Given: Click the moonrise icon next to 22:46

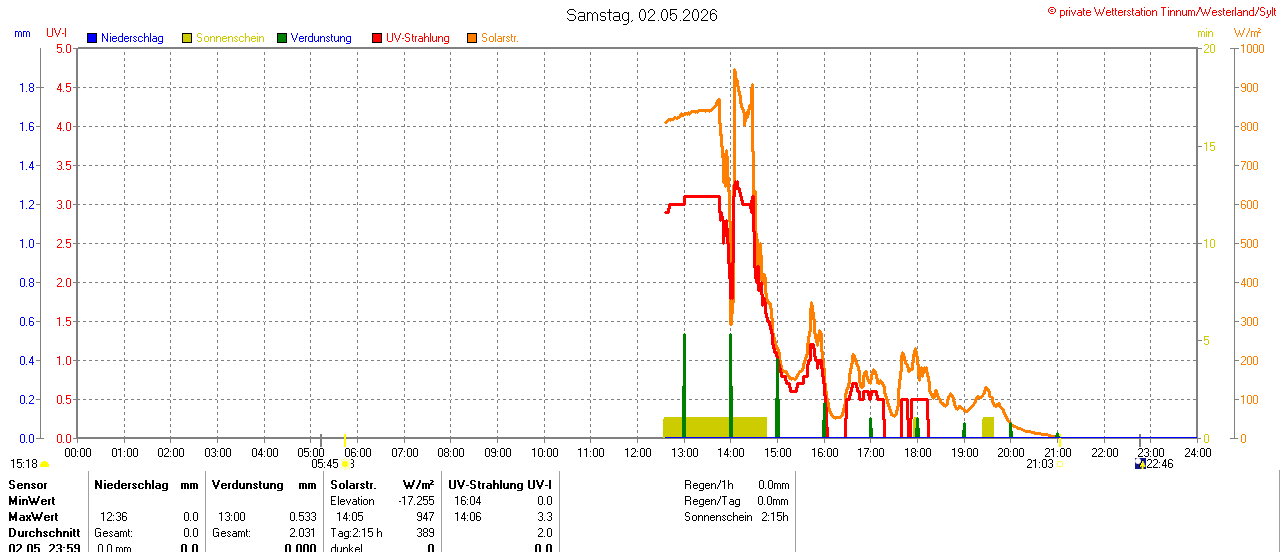Looking at the screenshot, I should 1140,464.
